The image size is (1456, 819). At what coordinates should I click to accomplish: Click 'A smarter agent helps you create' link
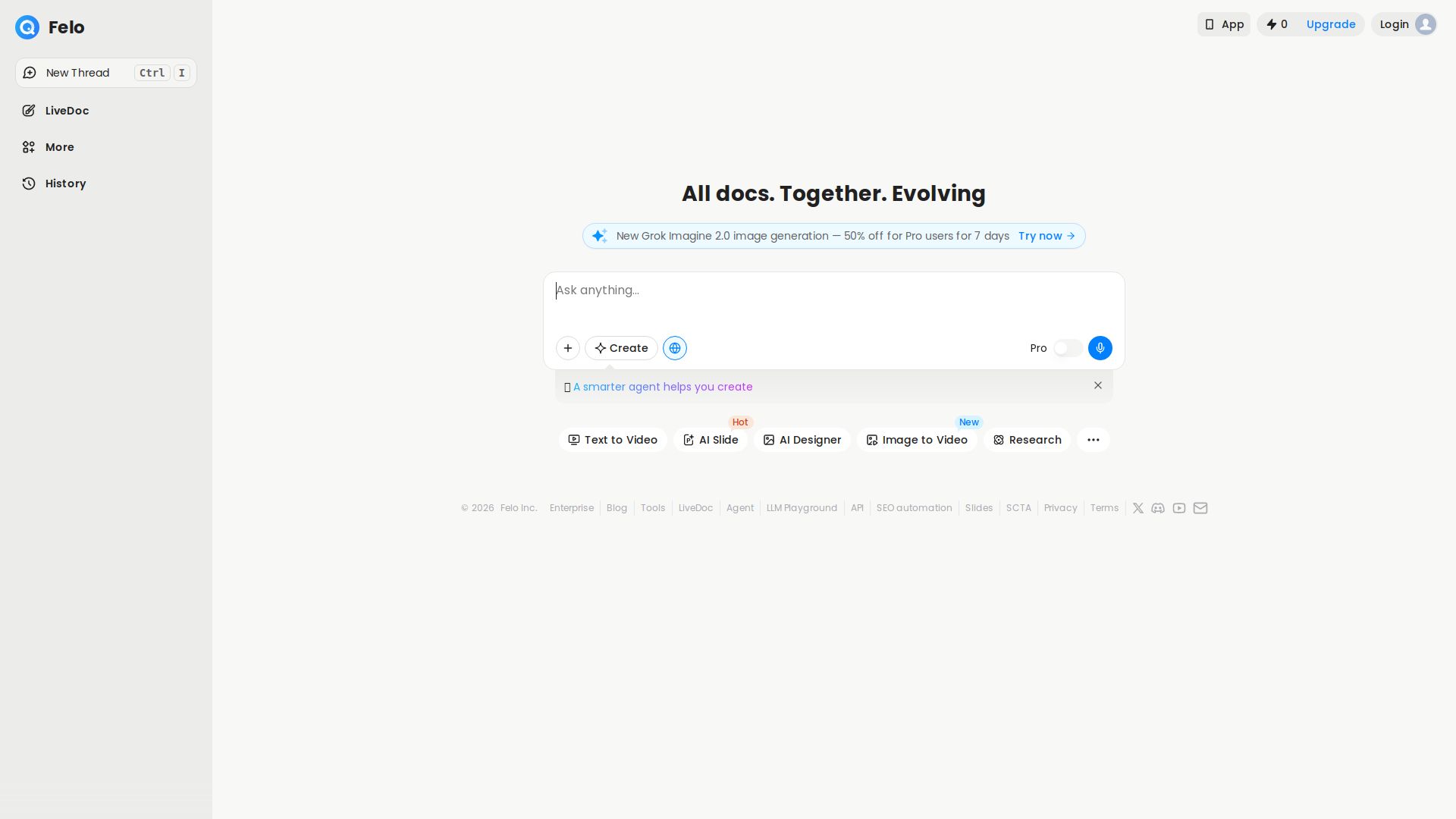663,387
